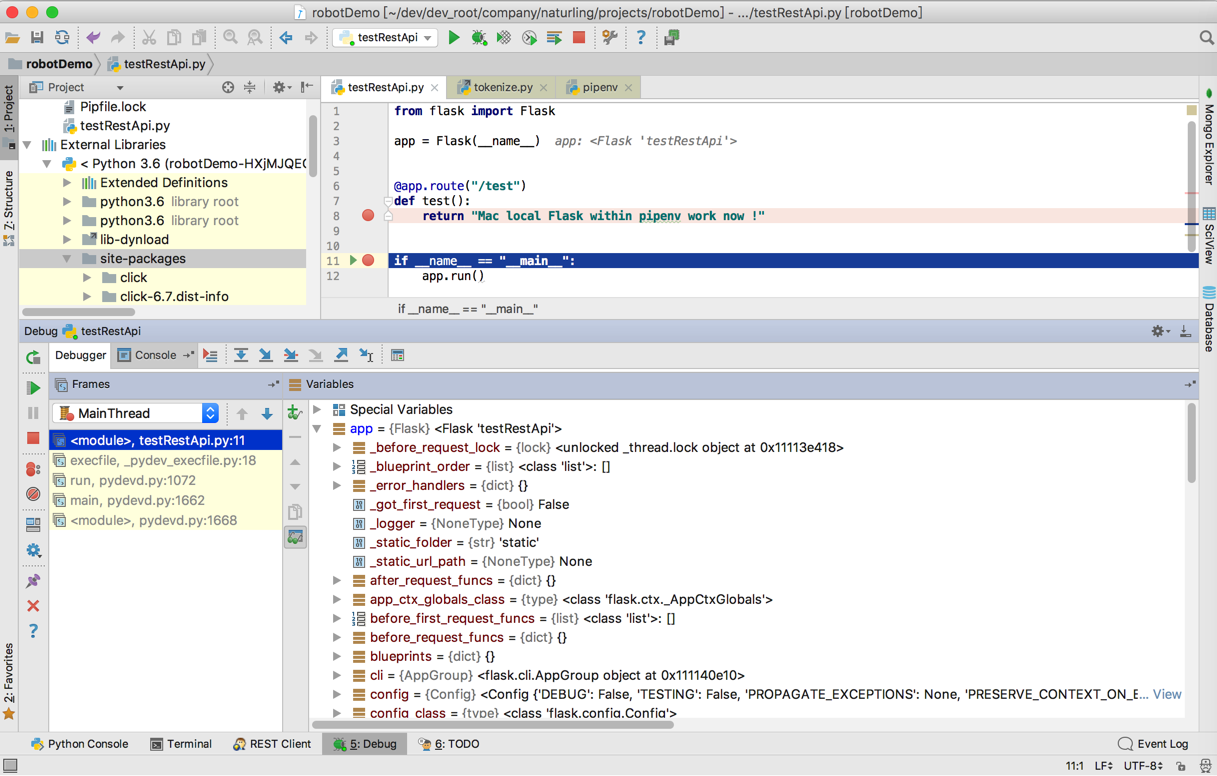Viewport: 1217px width, 776px height.
Task: Click the View link for config value
Action: pyautogui.click(x=1166, y=694)
